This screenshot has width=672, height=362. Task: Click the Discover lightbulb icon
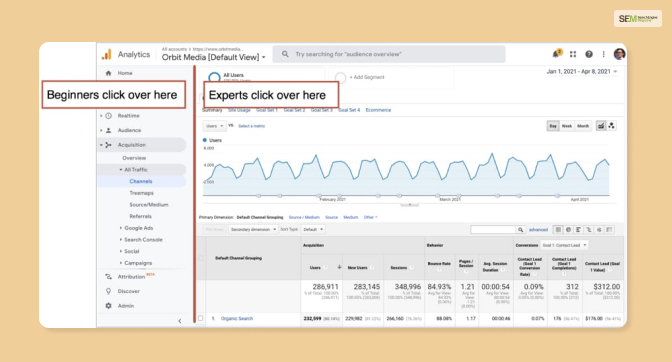click(x=108, y=291)
